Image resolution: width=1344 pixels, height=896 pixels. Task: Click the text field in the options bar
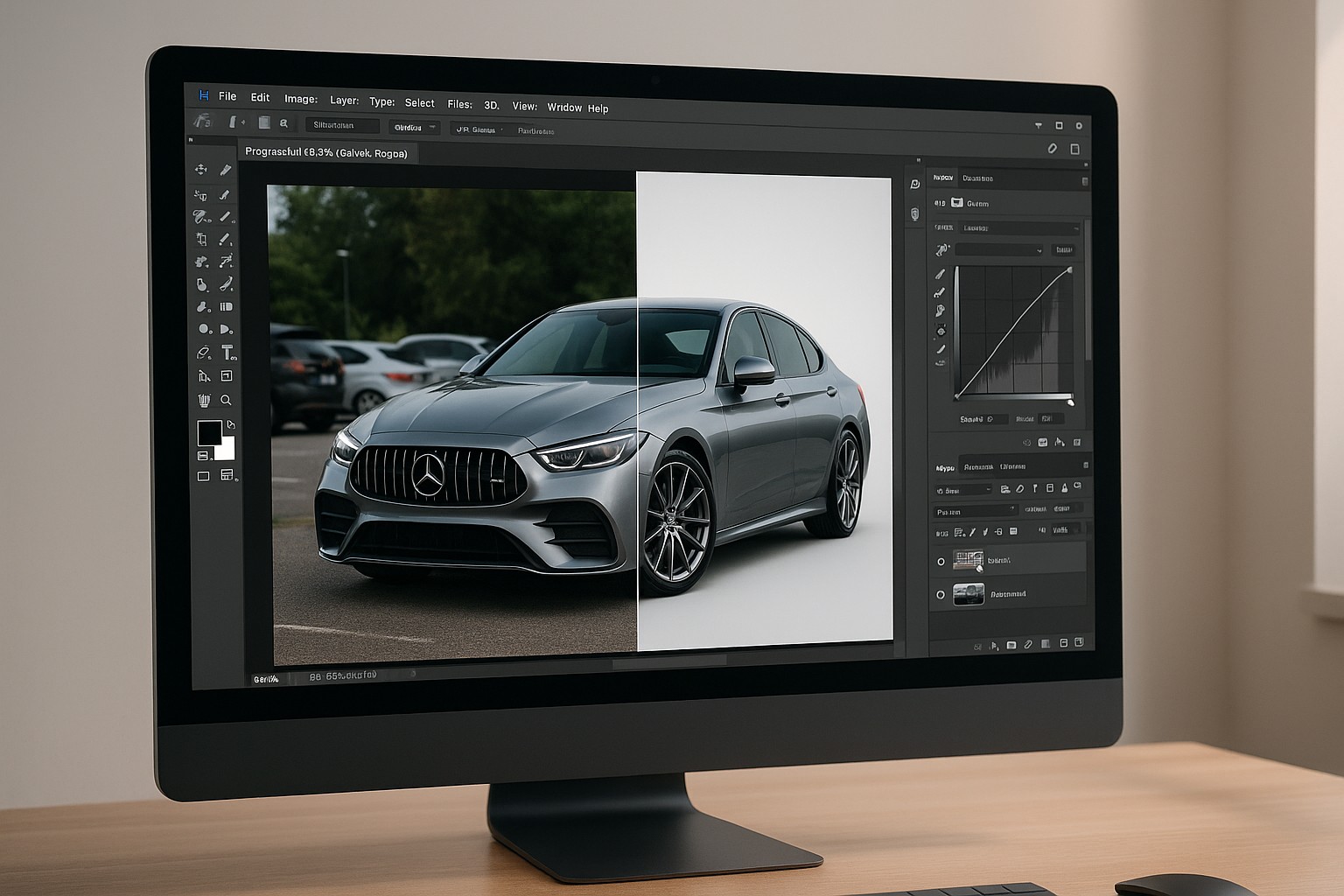[x=342, y=125]
